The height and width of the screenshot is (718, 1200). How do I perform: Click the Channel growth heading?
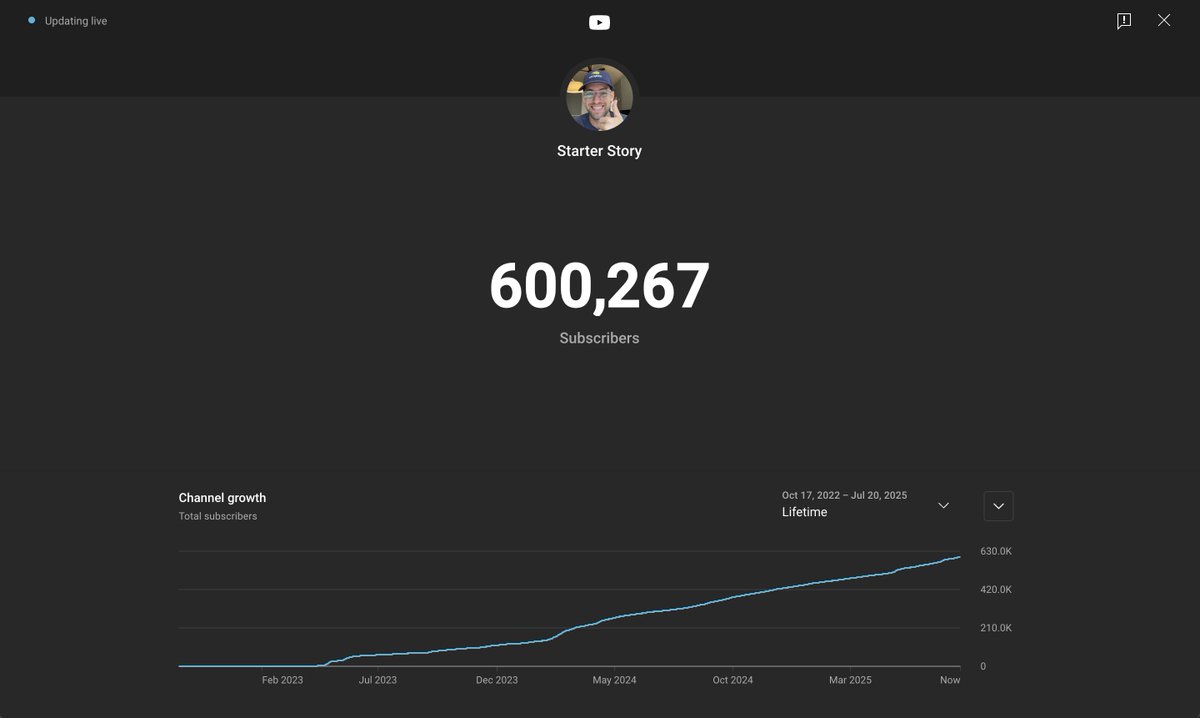coord(222,498)
